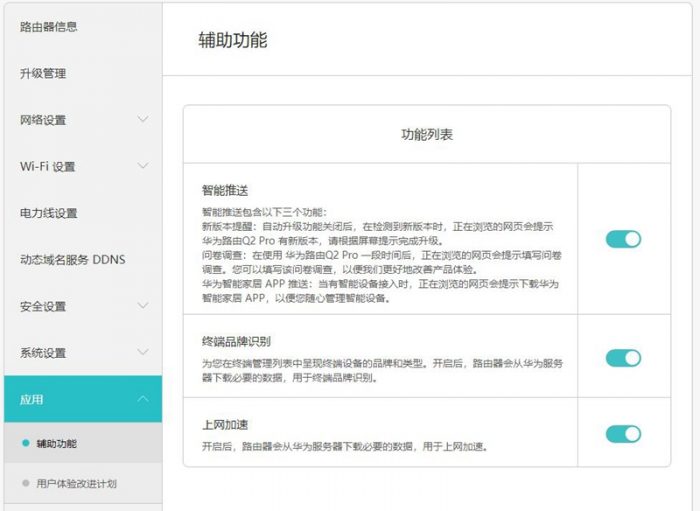Screen dimensions: 700x511
Task: Select the 辅助功能 submenu item
Action: point(56,443)
